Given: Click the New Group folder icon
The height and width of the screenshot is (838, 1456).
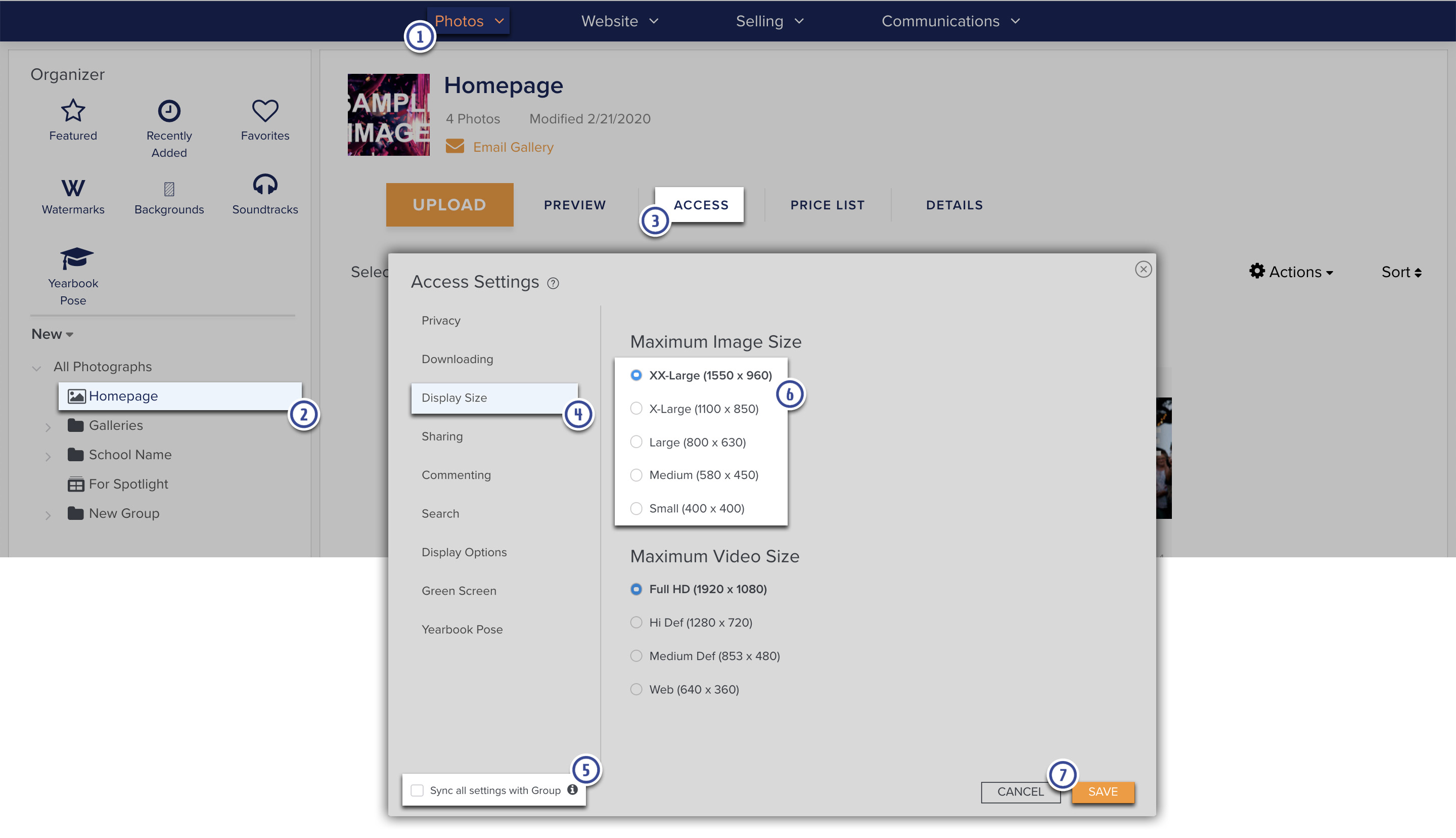Looking at the screenshot, I should tap(75, 513).
